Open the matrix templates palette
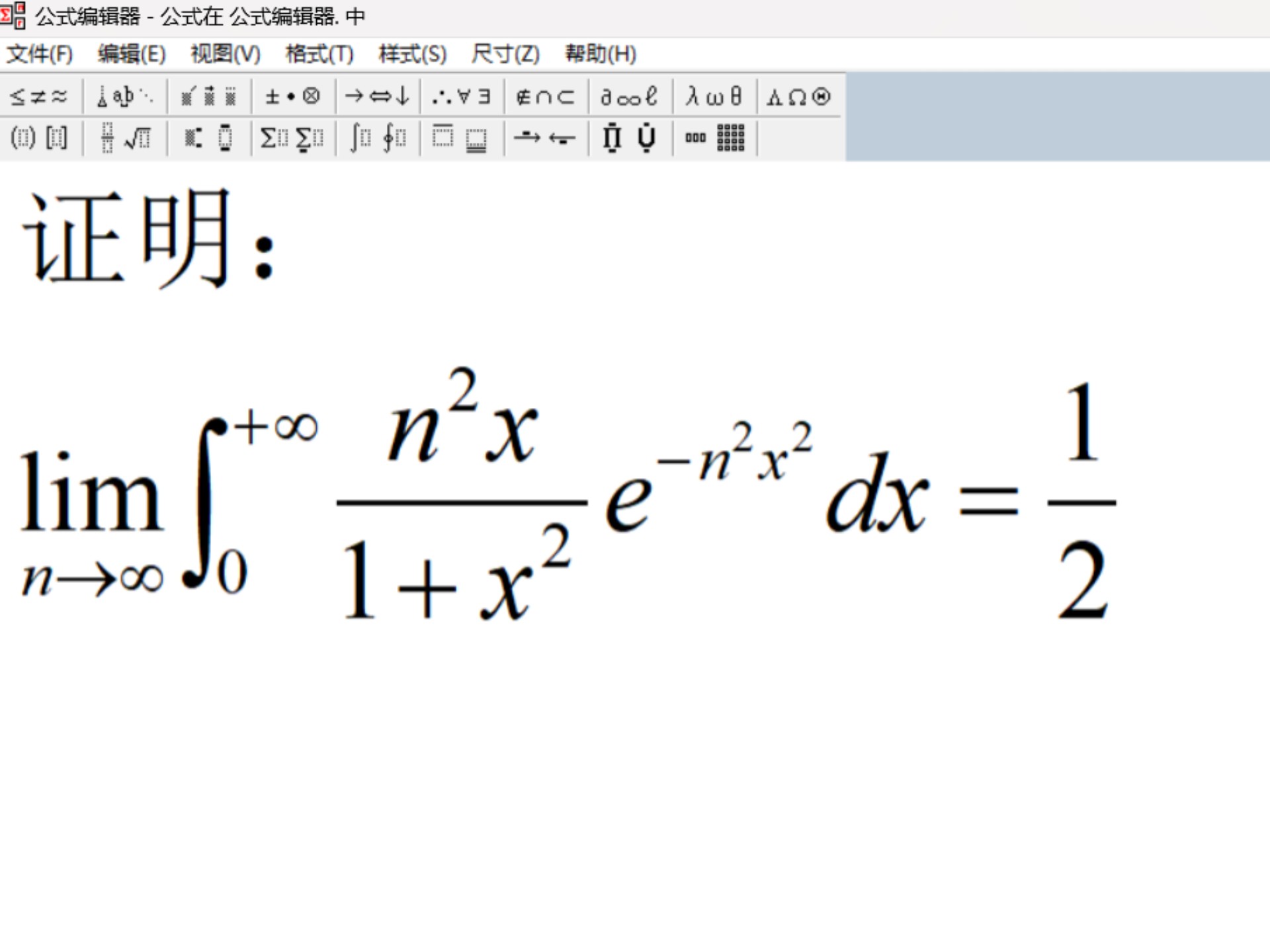 click(714, 138)
